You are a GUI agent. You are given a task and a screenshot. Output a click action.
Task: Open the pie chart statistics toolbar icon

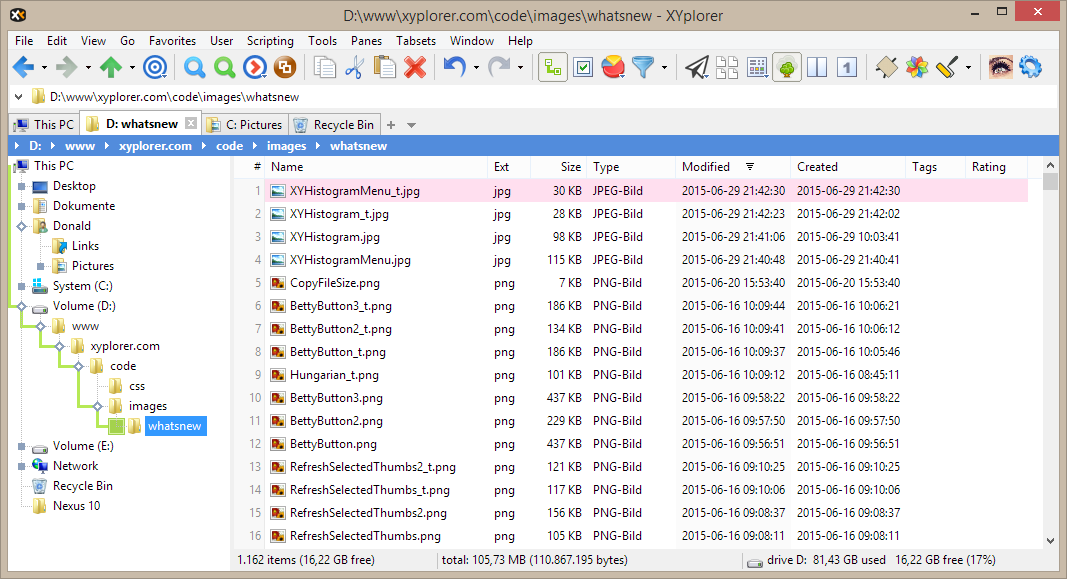[x=612, y=67]
